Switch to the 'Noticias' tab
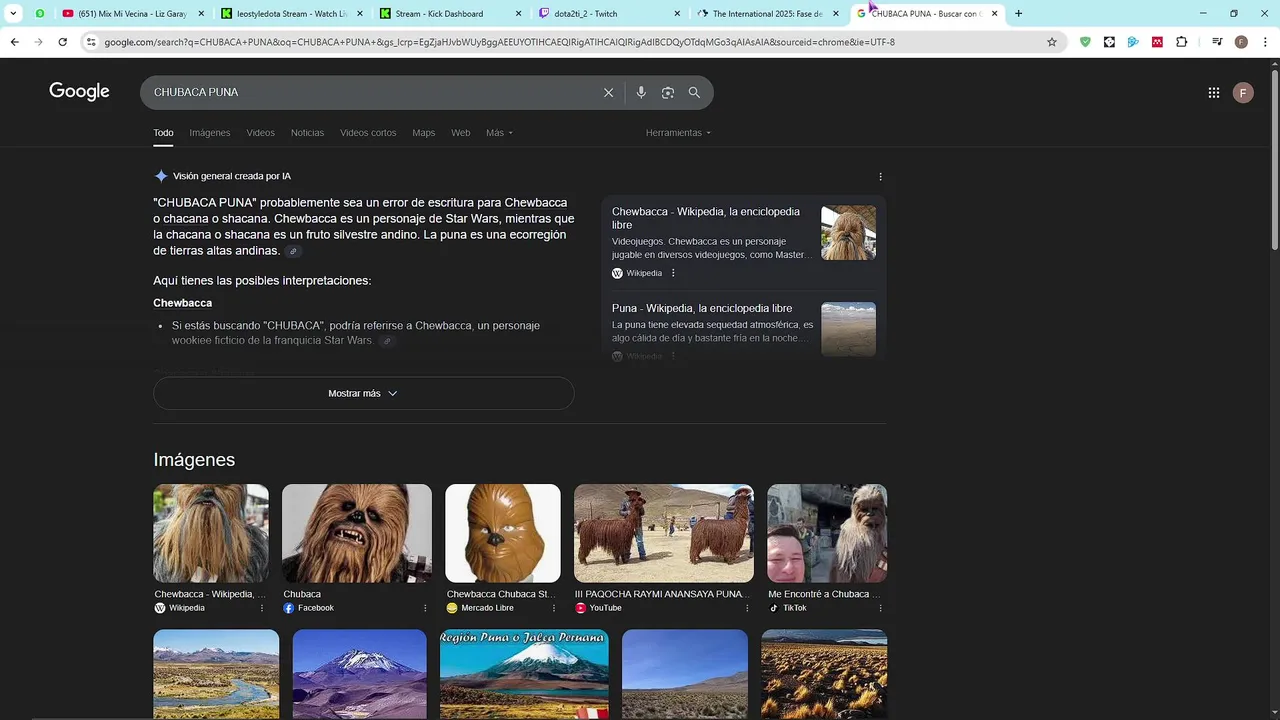Screen dimensions: 1280x720 (x=307, y=133)
